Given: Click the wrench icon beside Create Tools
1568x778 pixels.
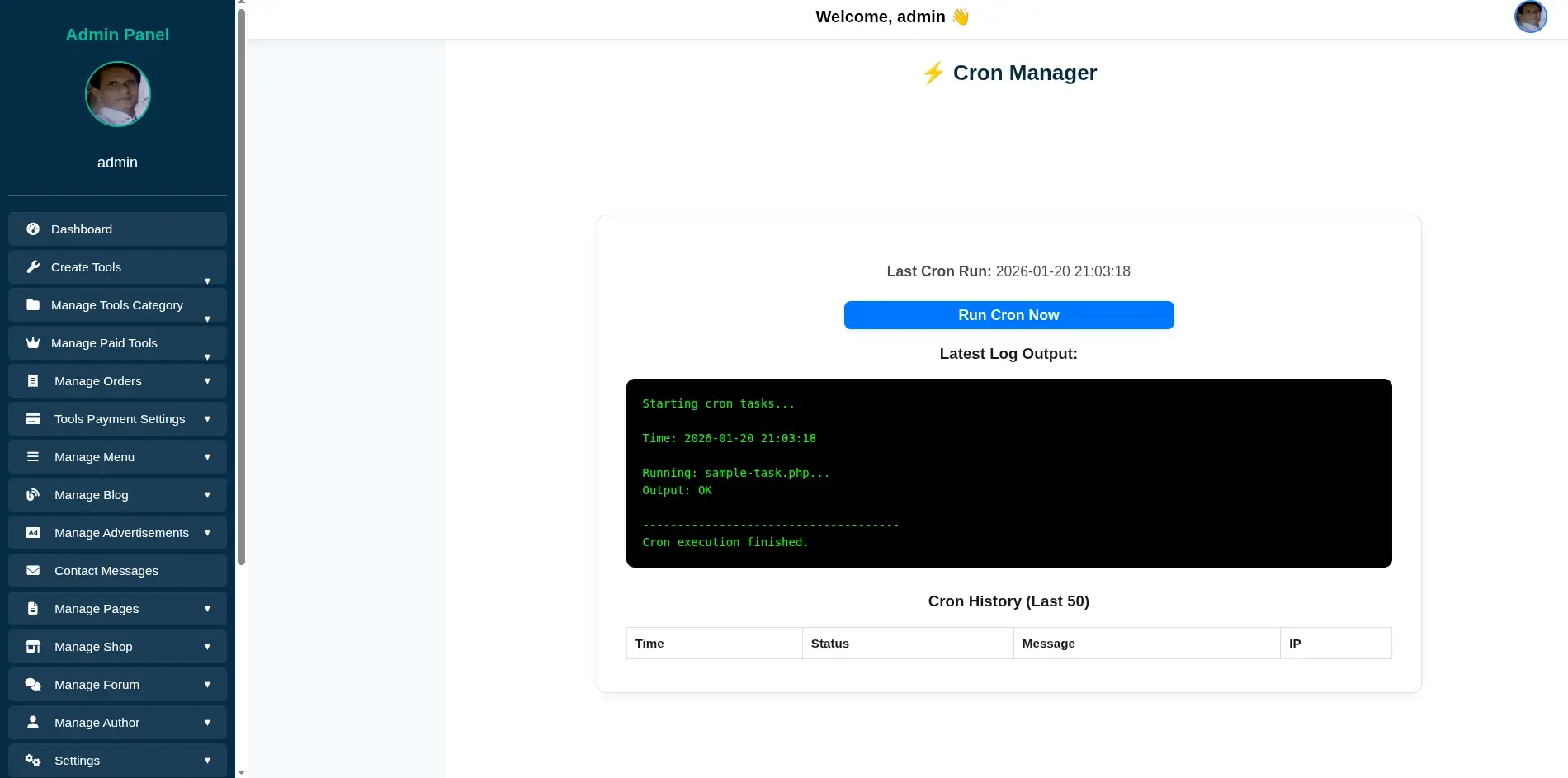Looking at the screenshot, I should 33,266.
